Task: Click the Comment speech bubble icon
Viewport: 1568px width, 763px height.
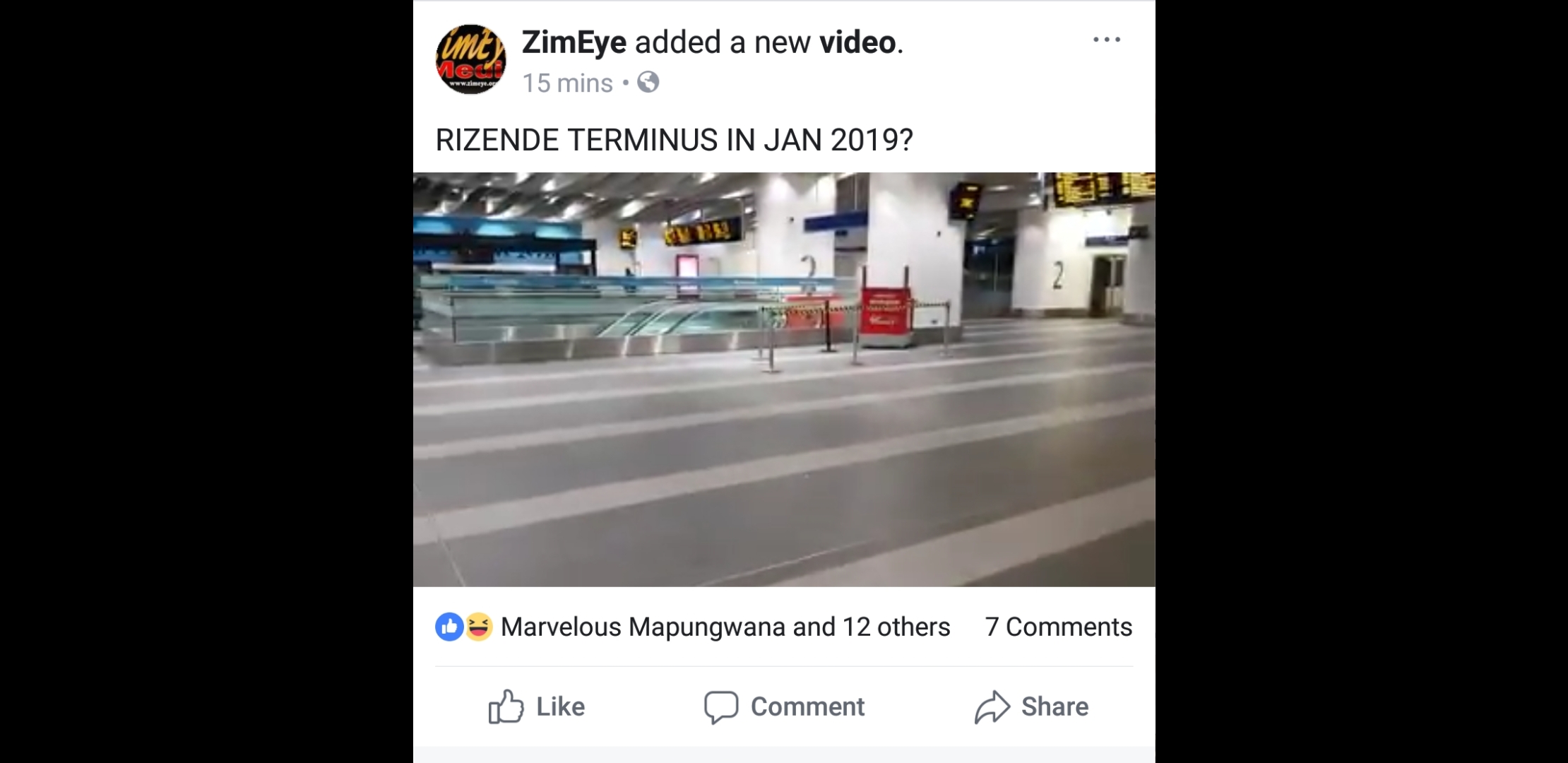Action: pos(721,707)
